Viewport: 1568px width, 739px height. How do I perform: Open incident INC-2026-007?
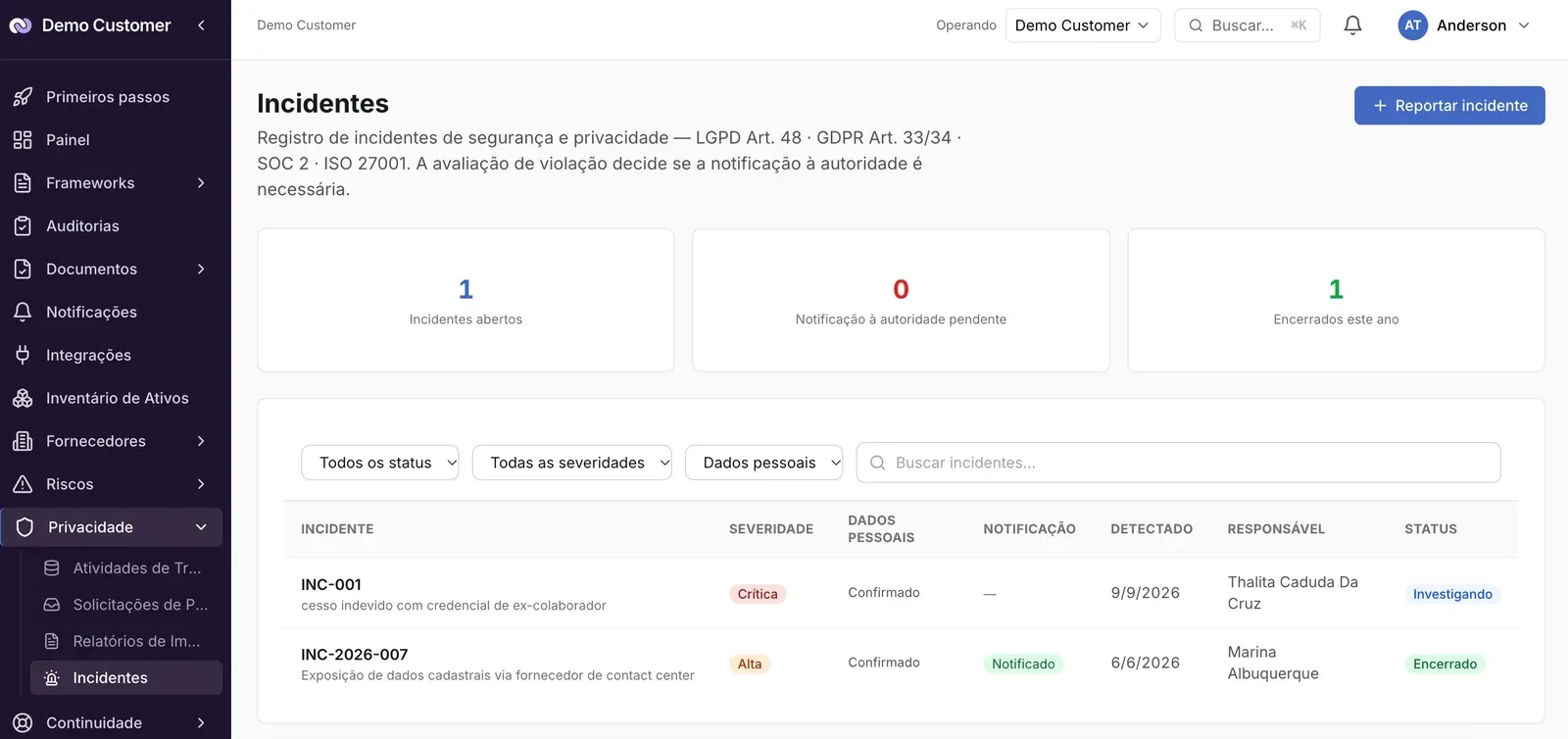click(x=355, y=655)
